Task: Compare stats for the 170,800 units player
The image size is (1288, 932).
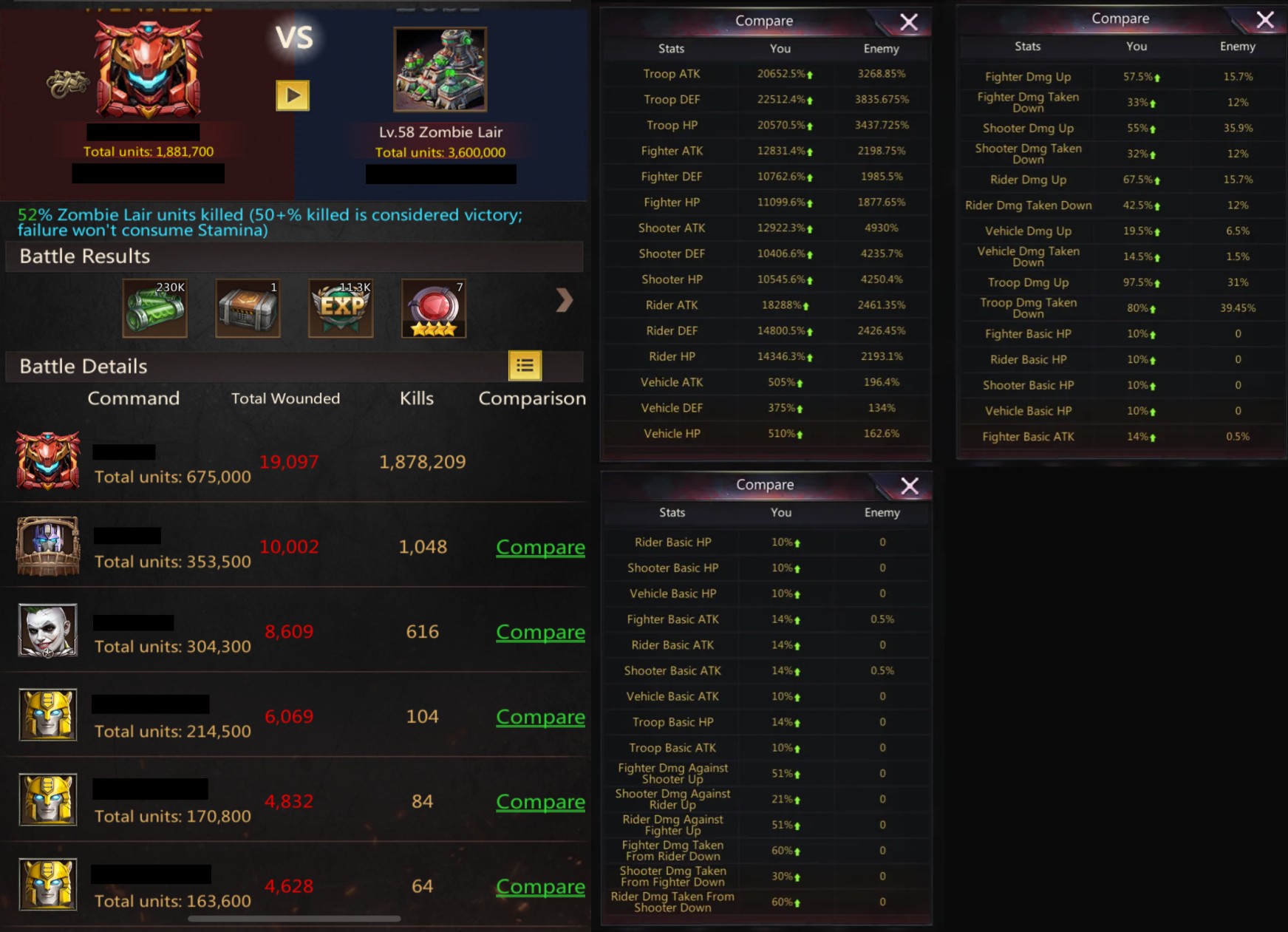Action: pyautogui.click(x=540, y=802)
